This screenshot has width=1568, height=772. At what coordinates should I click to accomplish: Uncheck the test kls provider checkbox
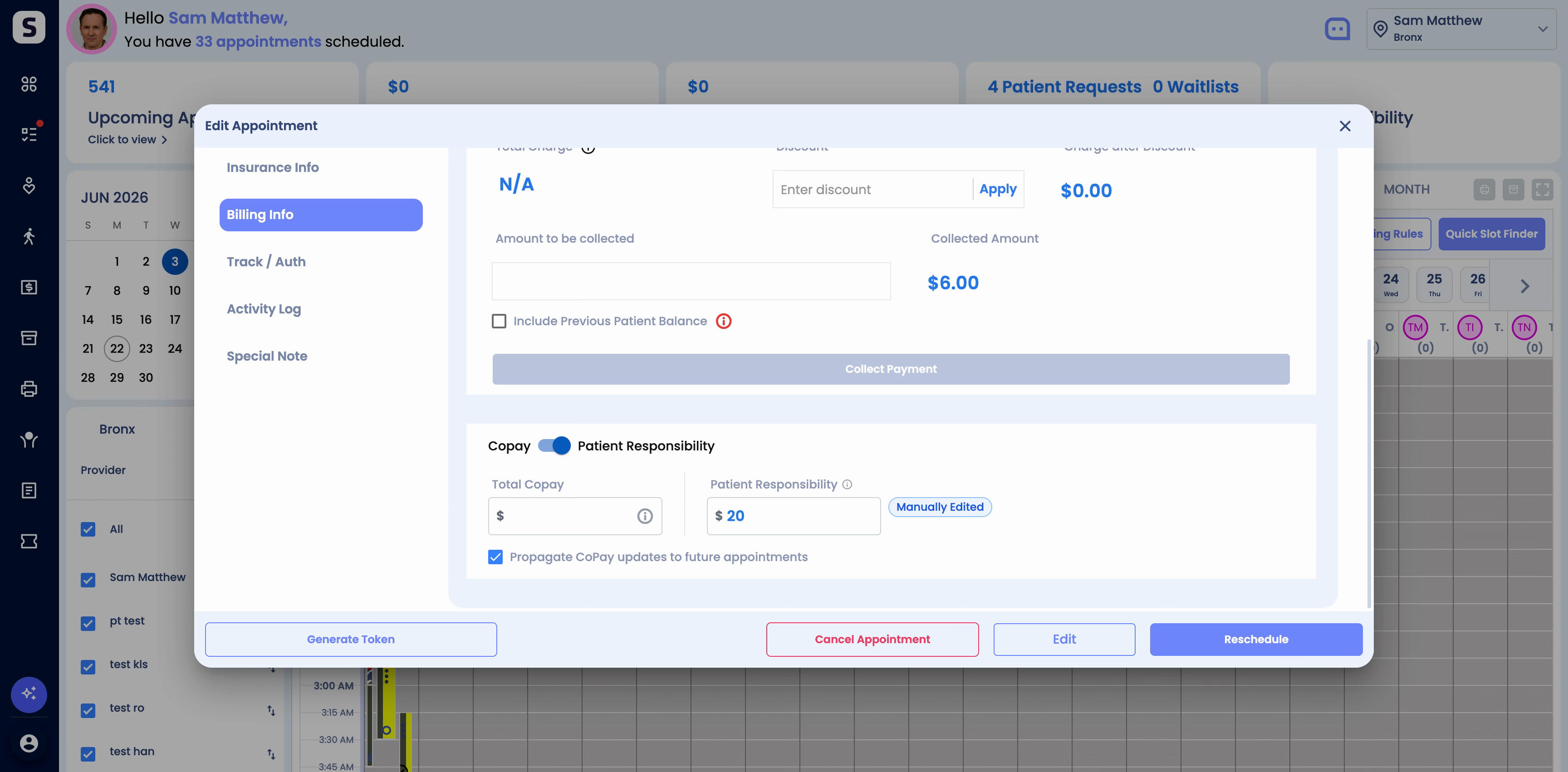click(x=88, y=667)
